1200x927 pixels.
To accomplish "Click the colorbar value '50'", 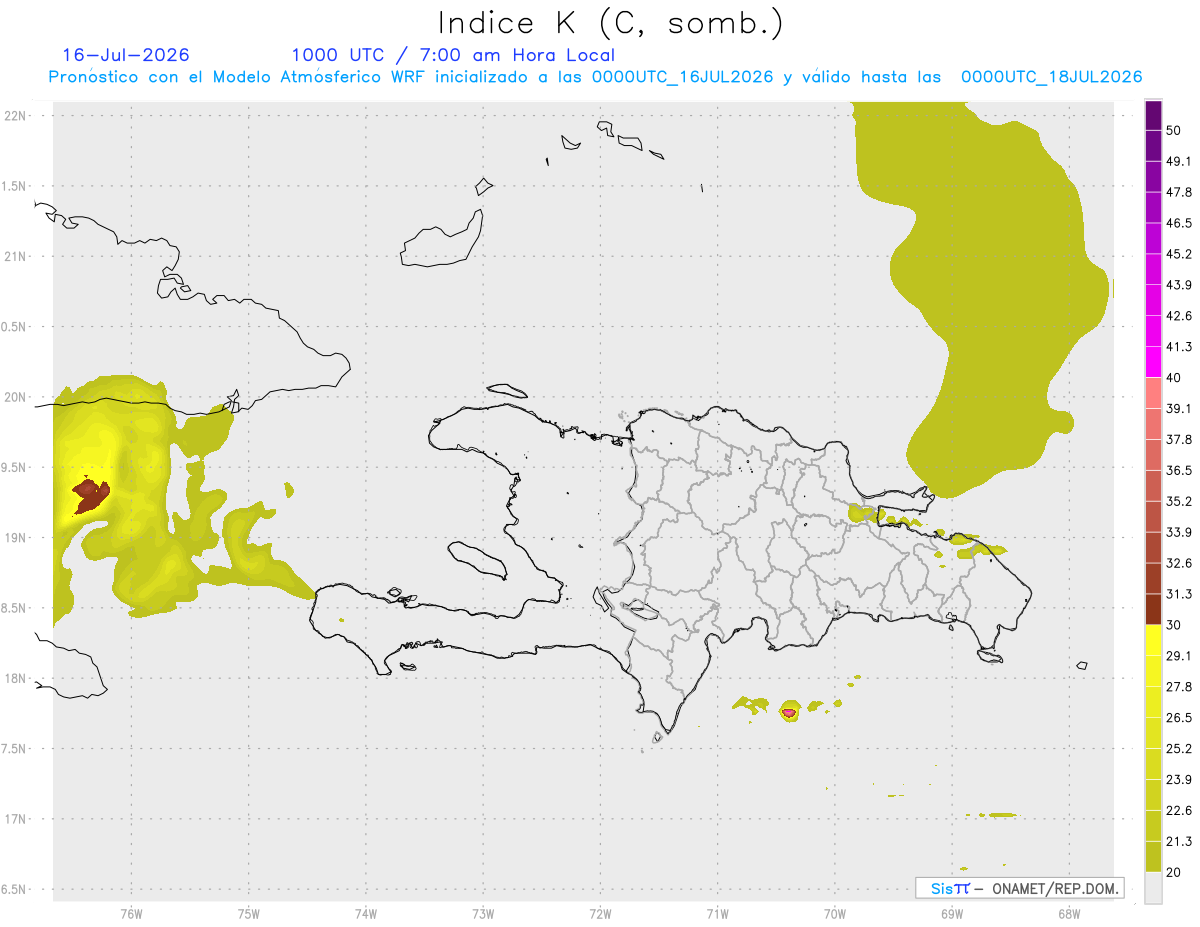I will pos(1175,131).
